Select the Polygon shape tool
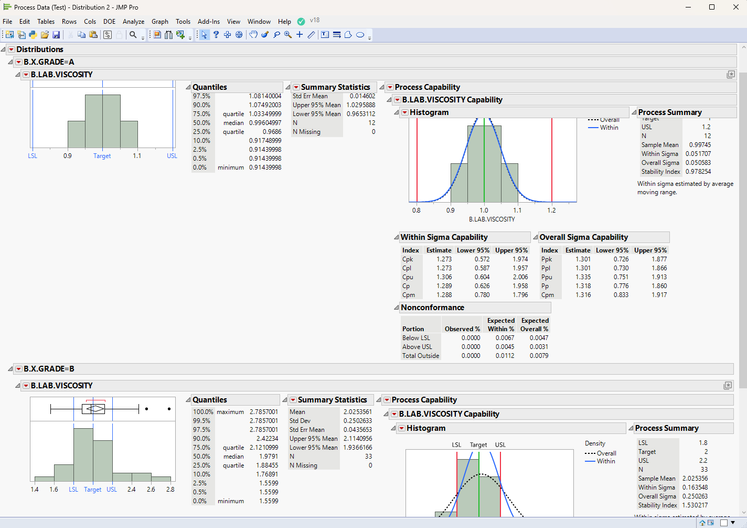Viewport: 747px width, 528px height. (x=347, y=34)
